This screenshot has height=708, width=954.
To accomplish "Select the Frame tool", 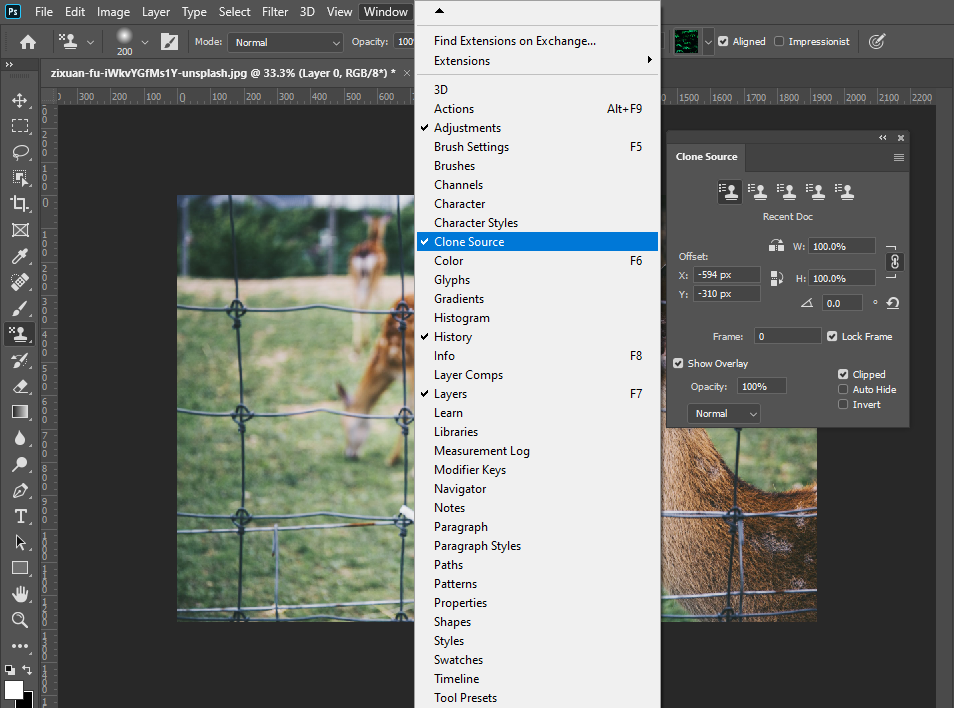I will tap(20, 230).
